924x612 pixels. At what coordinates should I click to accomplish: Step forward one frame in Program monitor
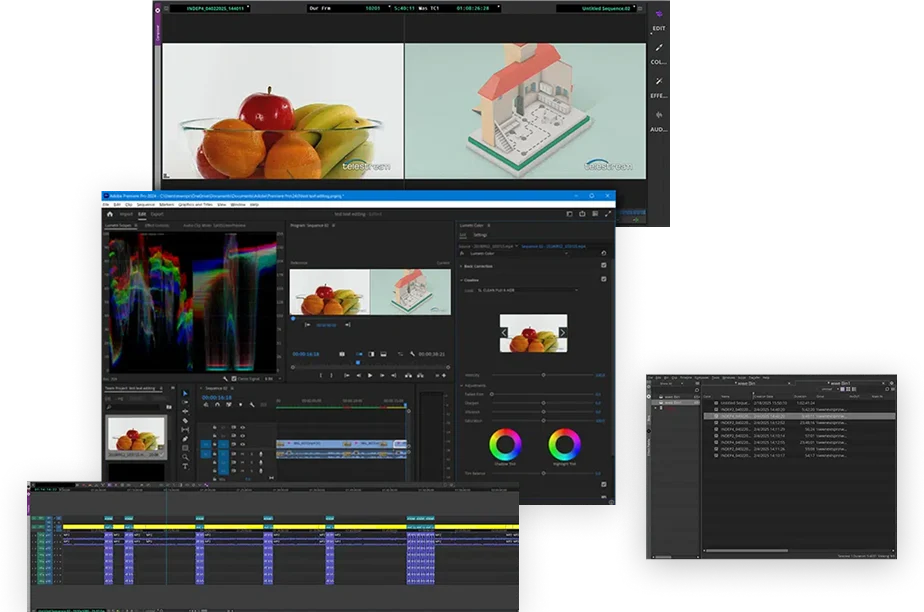coord(382,375)
